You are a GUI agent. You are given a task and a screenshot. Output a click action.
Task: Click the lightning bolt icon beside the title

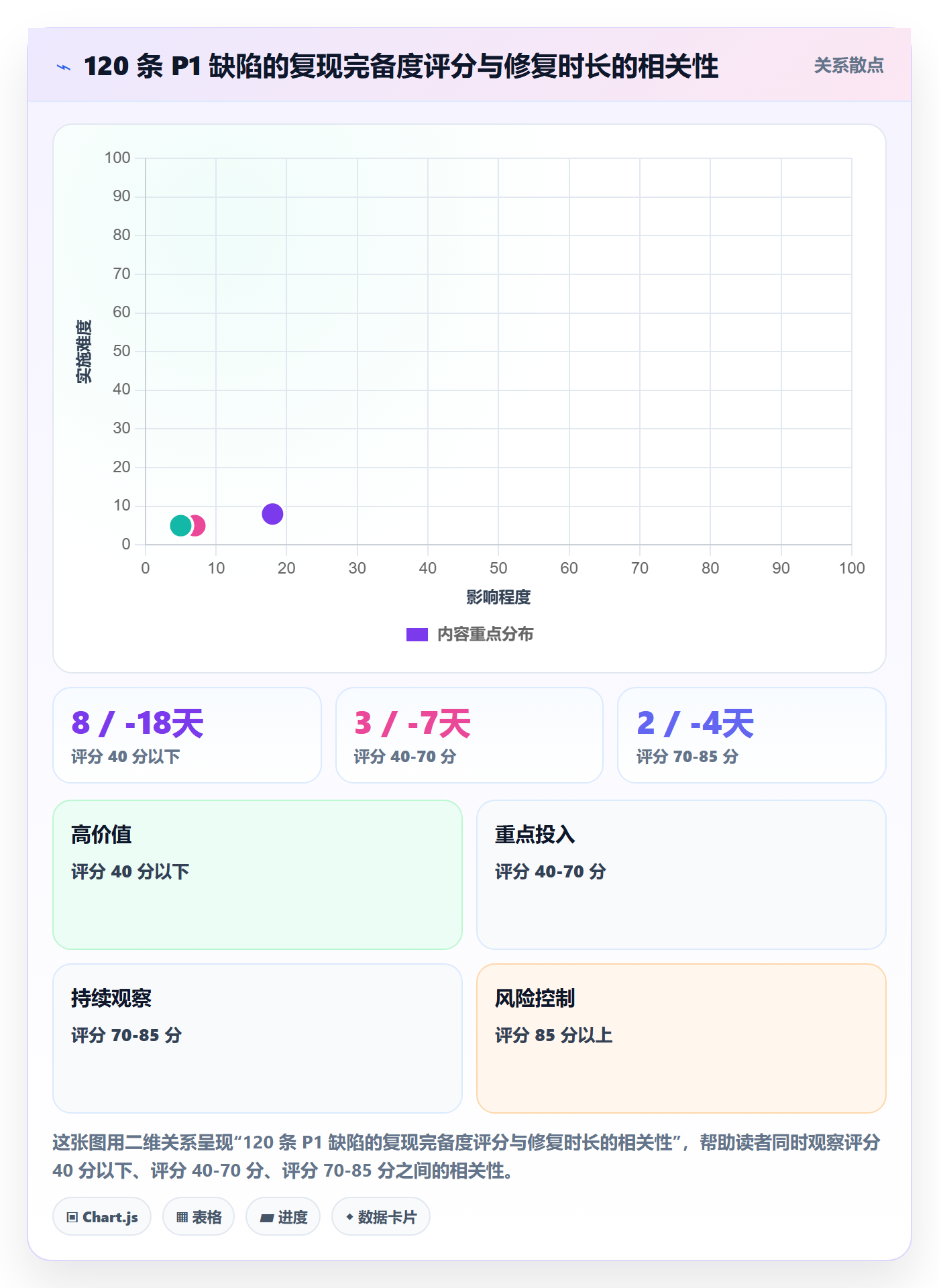point(64,67)
